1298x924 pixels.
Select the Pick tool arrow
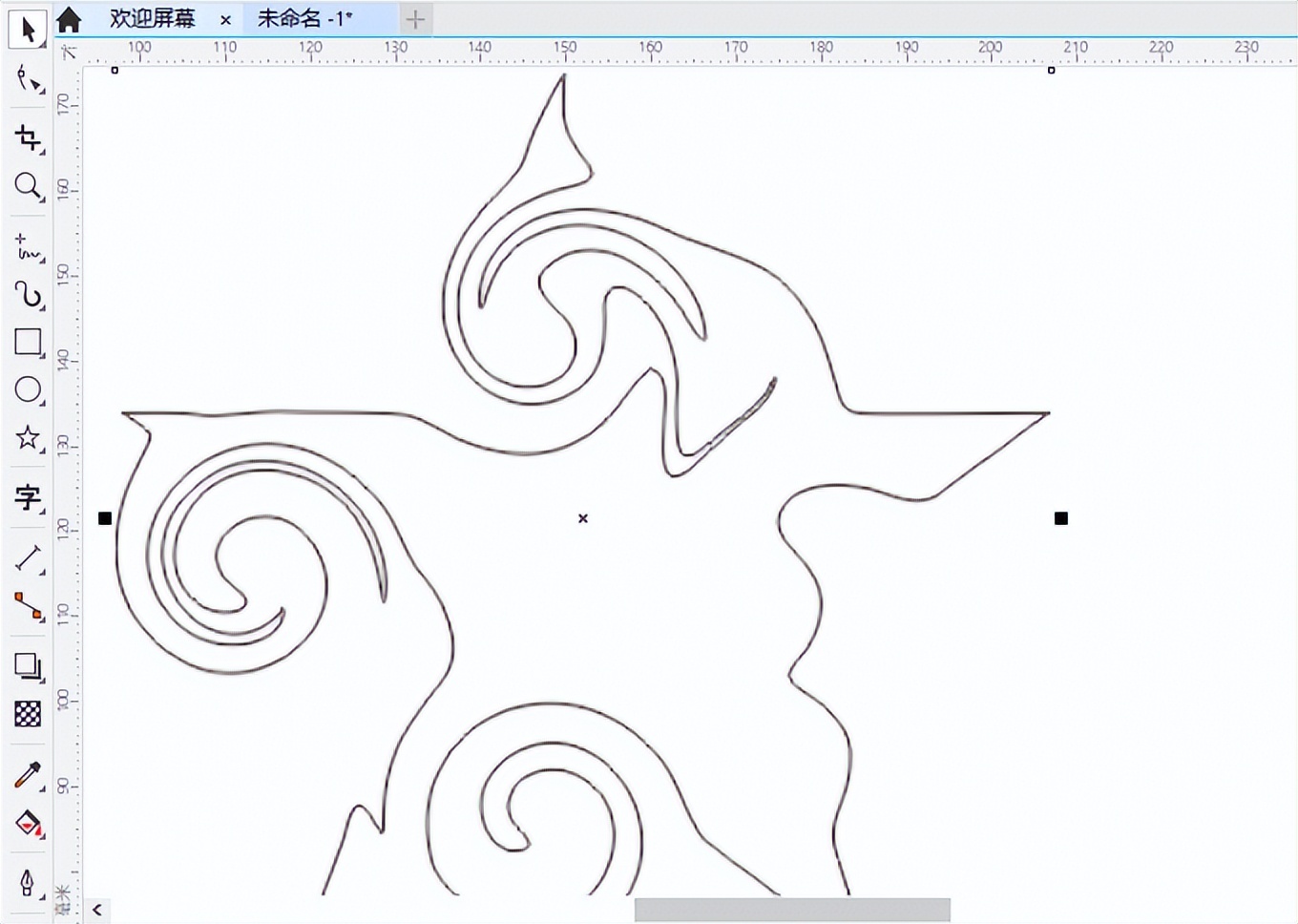[x=28, y=30]
